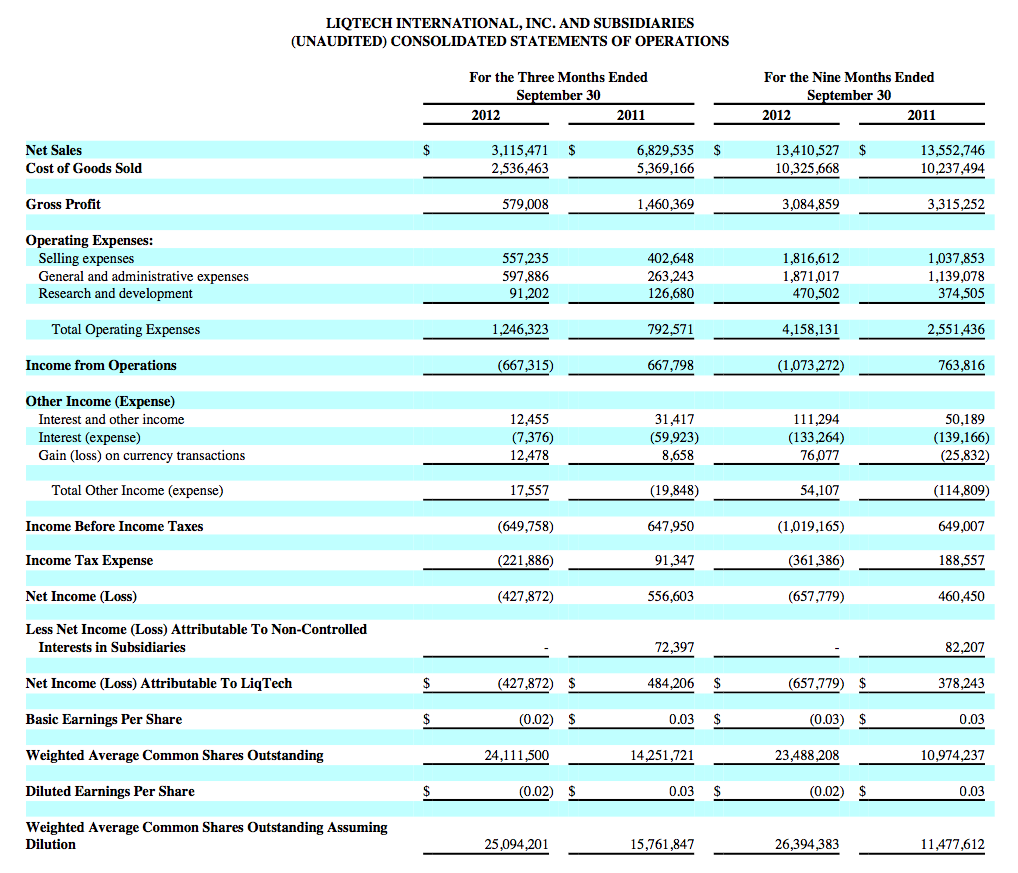Select the Selling expenses row label

point(86,258)
